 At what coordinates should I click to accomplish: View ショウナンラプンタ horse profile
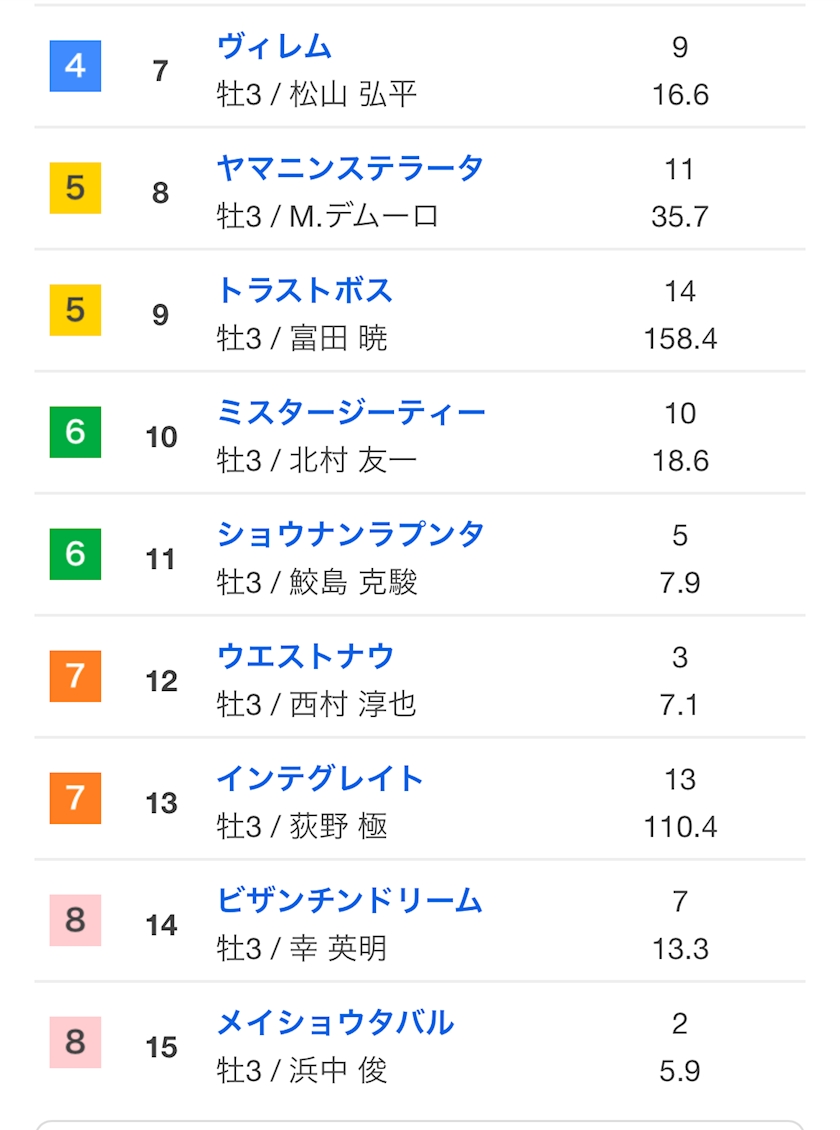click(350, 534)
